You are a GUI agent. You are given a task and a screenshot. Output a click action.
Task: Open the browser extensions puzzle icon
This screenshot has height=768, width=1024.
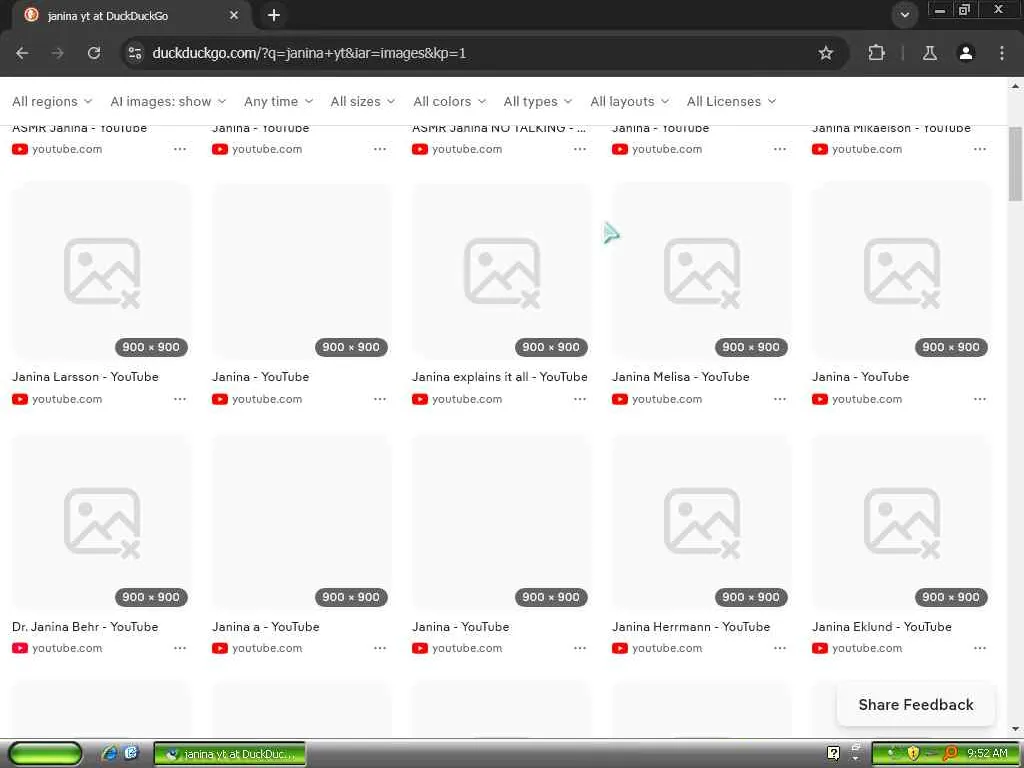point(876,53)
